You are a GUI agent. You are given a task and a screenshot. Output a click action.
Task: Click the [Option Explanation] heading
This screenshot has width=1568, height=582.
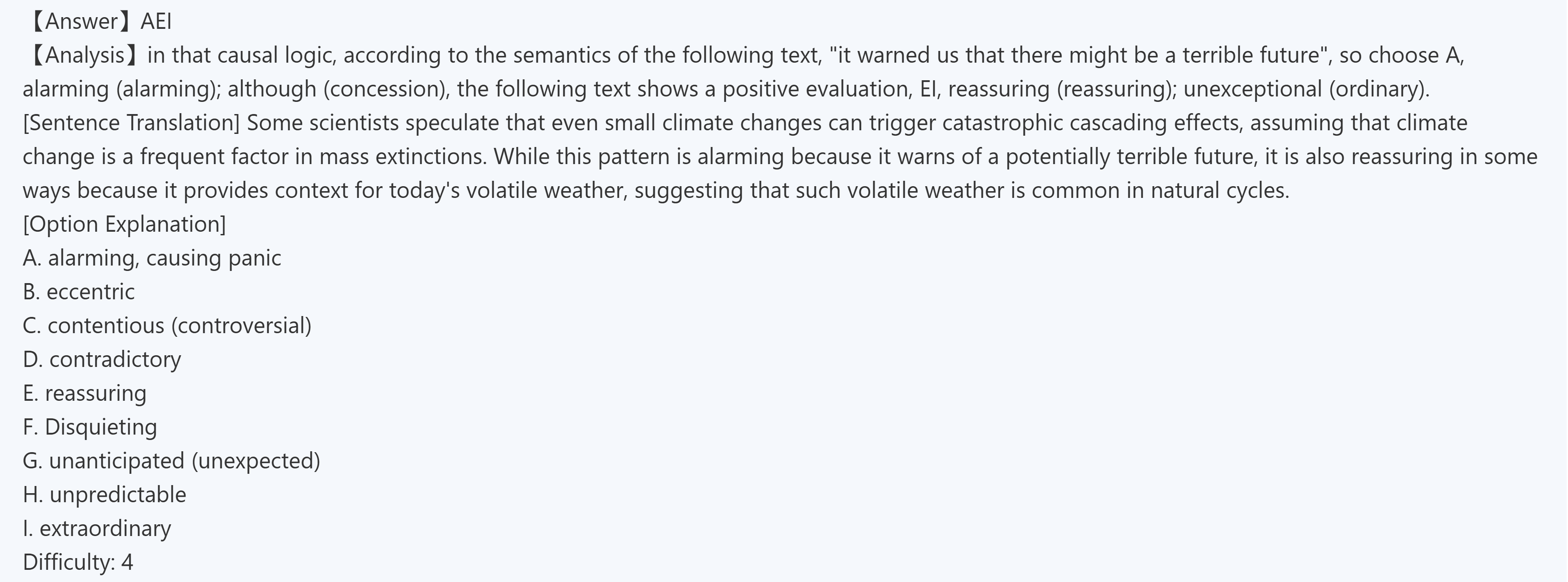(x=124, y=224)
